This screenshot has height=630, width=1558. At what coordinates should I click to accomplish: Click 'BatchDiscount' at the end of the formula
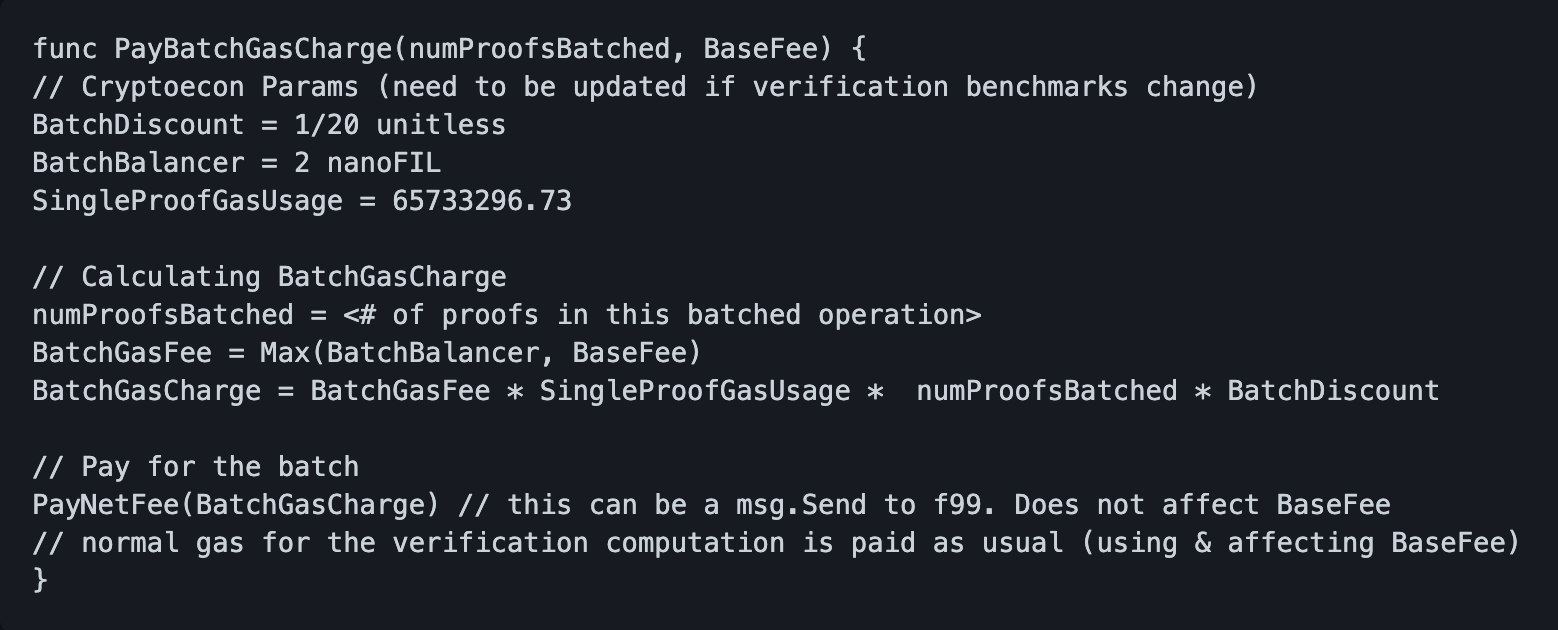1333,391
